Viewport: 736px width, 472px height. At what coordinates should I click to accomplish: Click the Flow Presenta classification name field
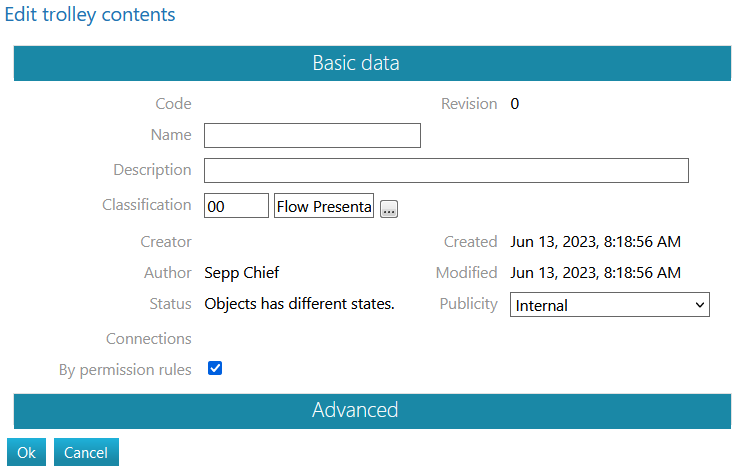point(323,206)
